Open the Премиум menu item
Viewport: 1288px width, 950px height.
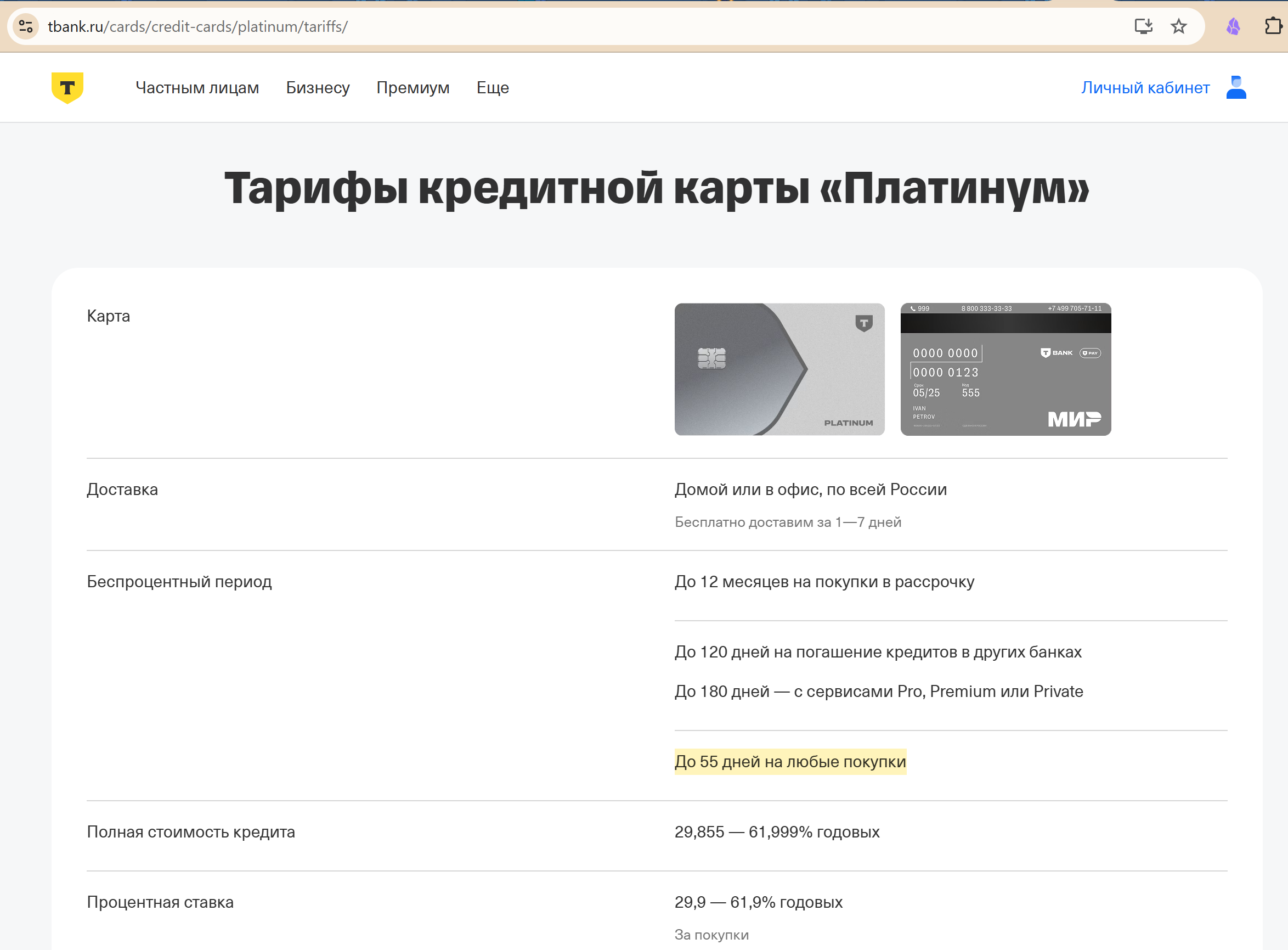pyautogui.click(x=413, y=87)
